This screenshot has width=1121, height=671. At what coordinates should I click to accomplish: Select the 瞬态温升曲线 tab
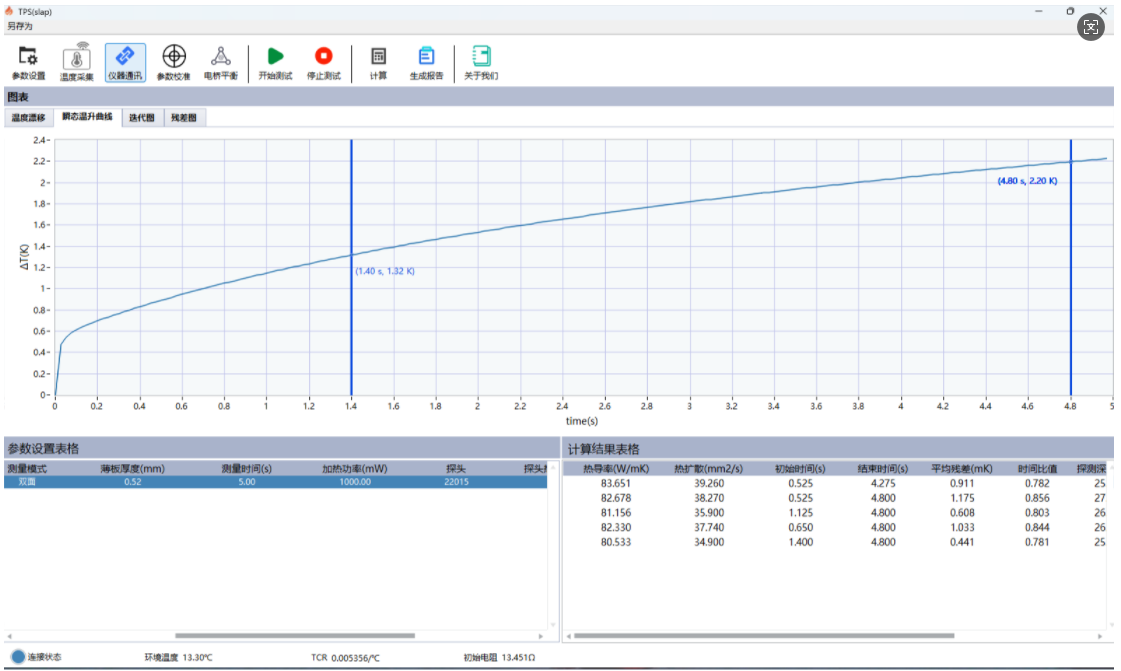coord(86,118)
